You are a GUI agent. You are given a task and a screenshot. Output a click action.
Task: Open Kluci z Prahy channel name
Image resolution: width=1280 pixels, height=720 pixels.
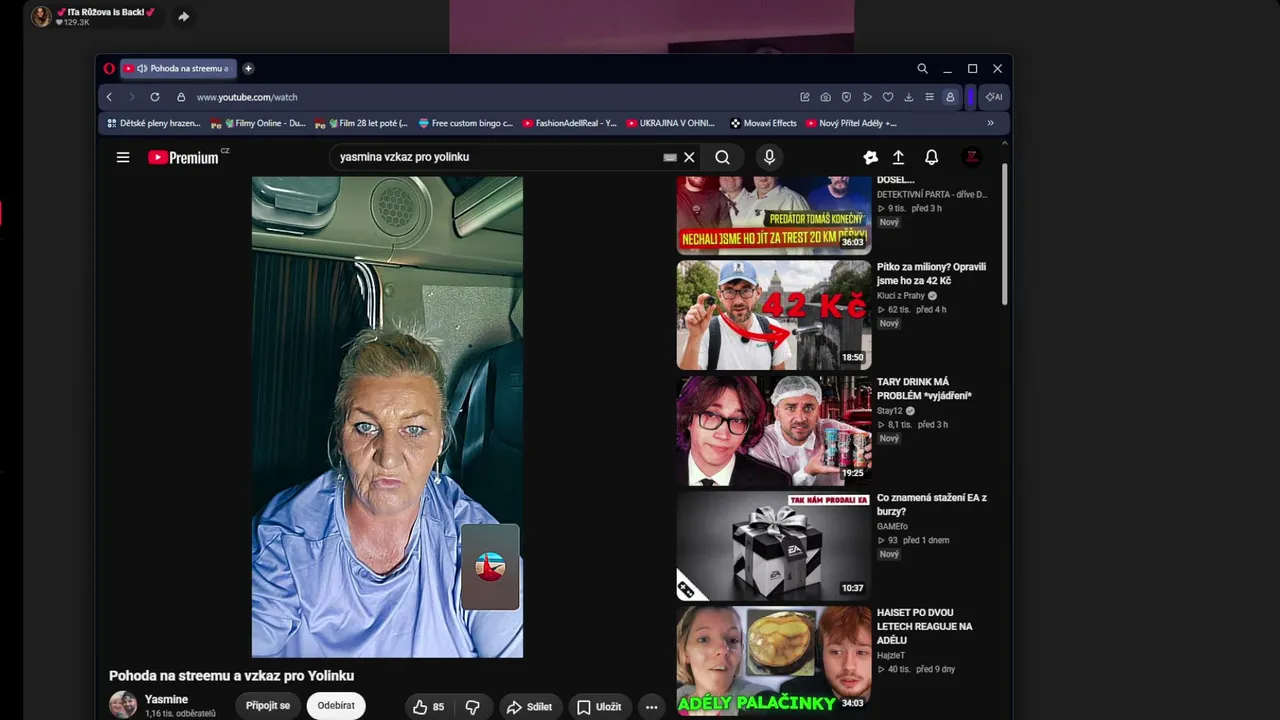(901, 296)
